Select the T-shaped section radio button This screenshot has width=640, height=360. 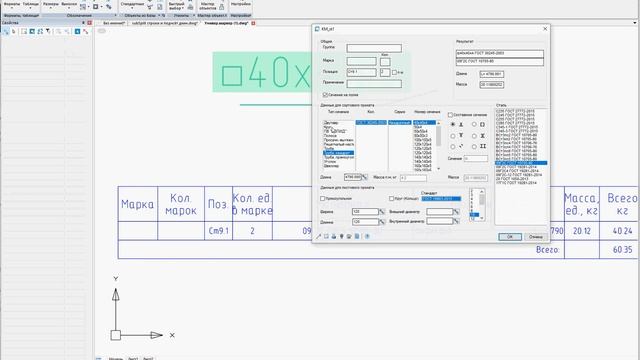click(453, 136)
